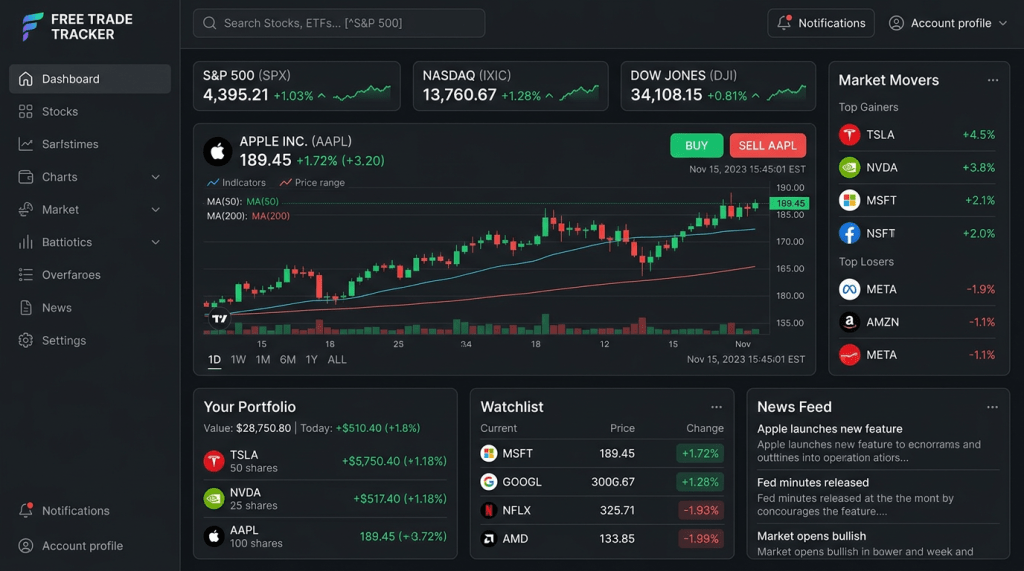This screenshot has height=571, width=1024.
Task: Click the NVDA icon in Your Portfolio
Action: click(214, 499)
